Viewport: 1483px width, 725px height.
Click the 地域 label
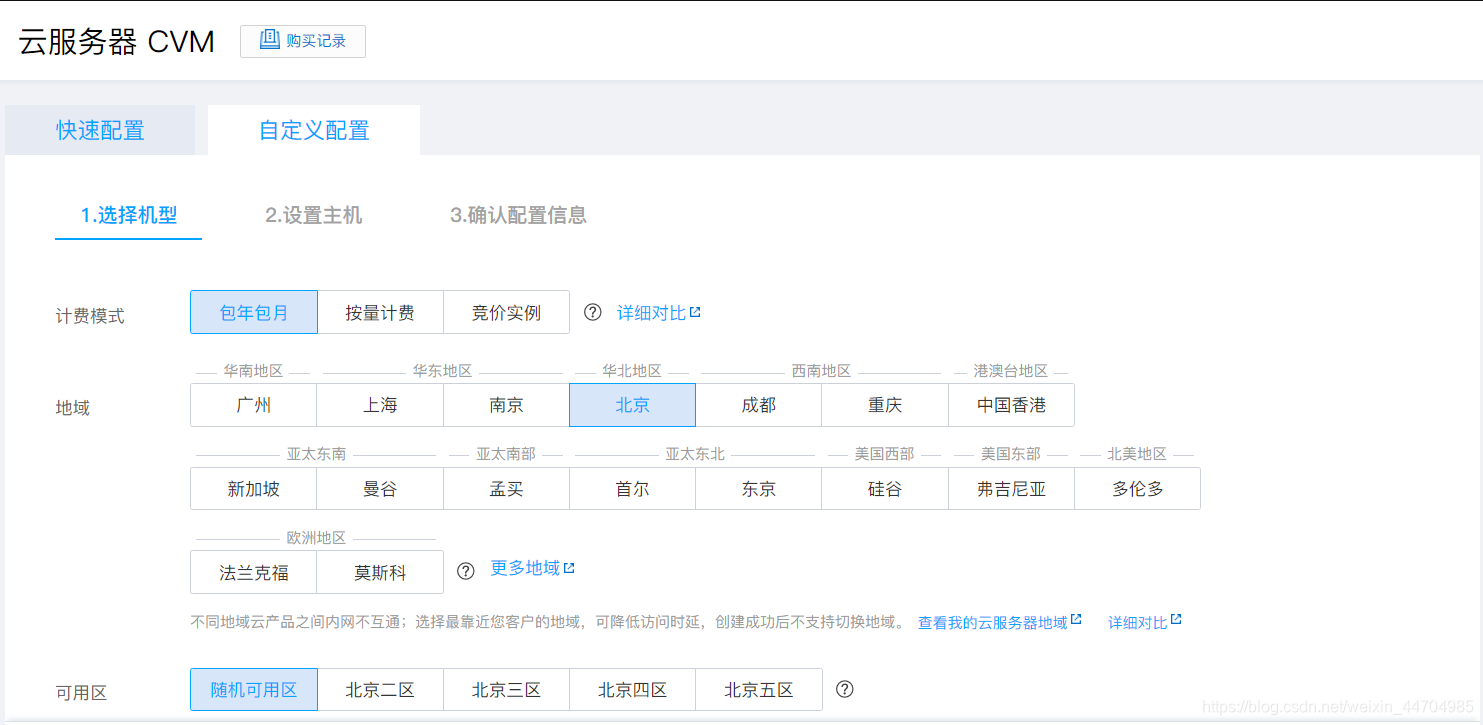click(x=73, y=408)
